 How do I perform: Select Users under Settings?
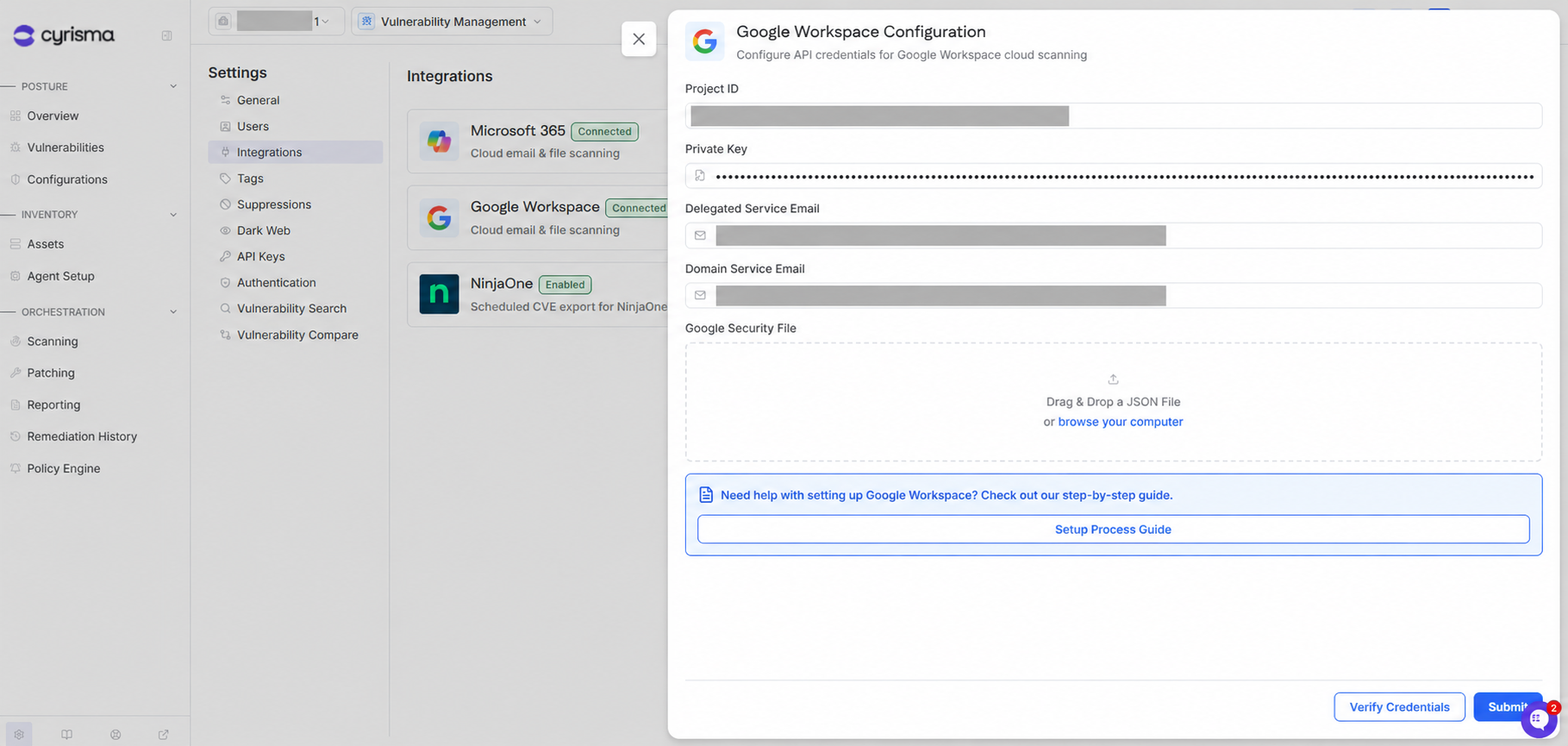click(x=296, y=127)
